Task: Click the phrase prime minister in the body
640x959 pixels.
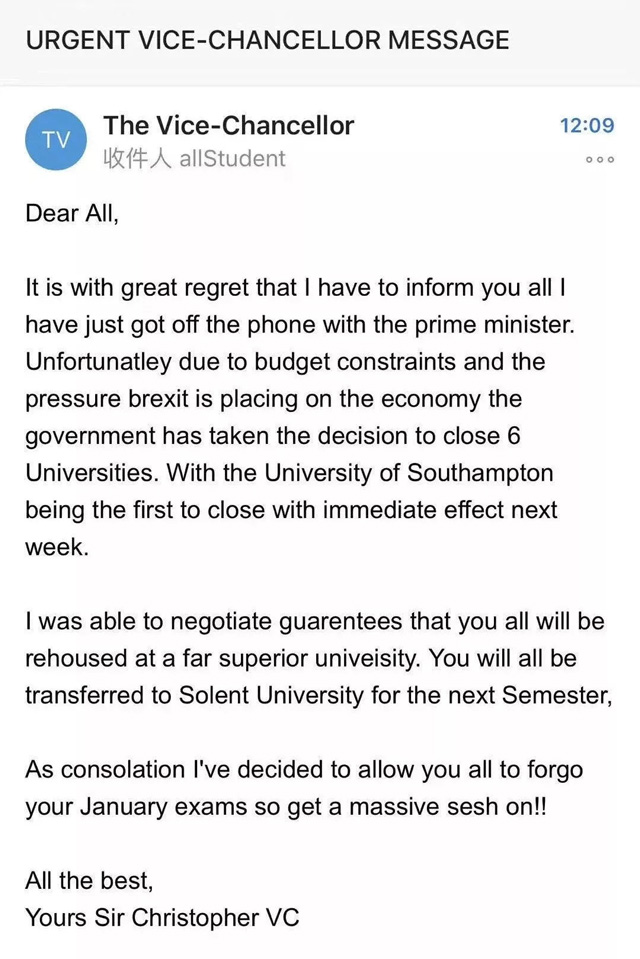Action: click(x=495, y=325)
